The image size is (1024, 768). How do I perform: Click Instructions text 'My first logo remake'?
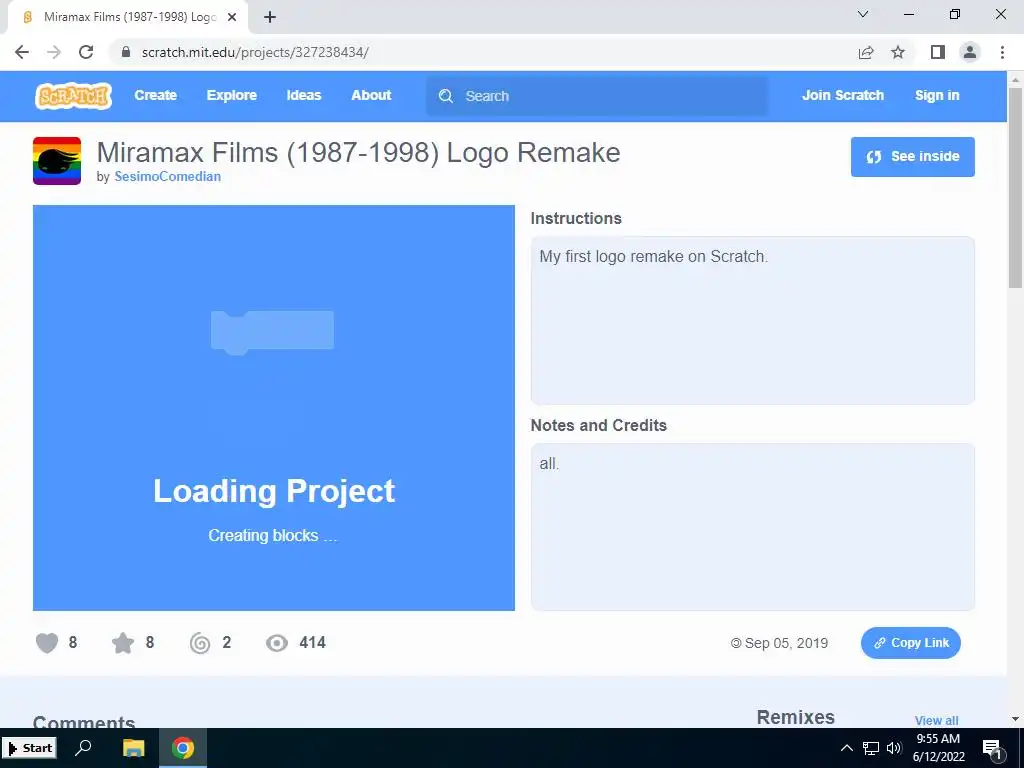[x=613, y=257]
